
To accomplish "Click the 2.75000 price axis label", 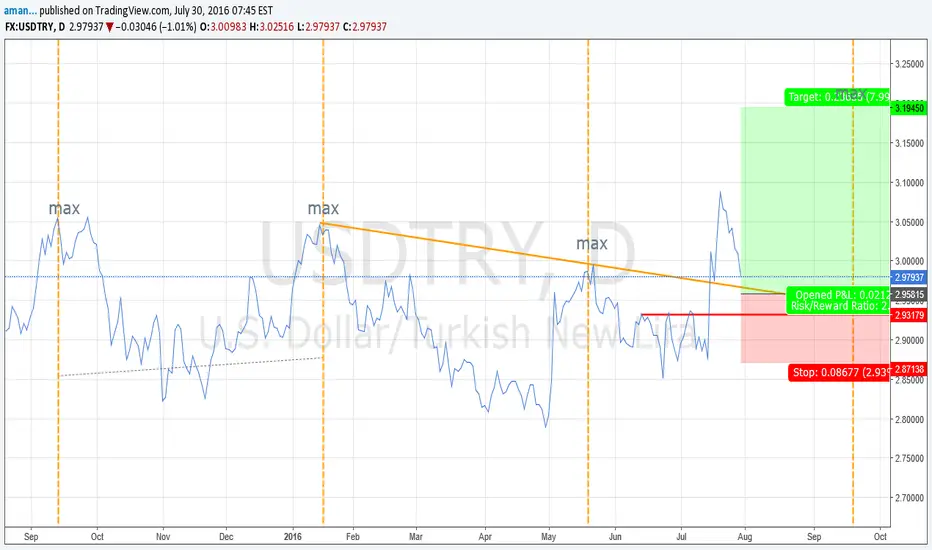I will click(910, 458).
